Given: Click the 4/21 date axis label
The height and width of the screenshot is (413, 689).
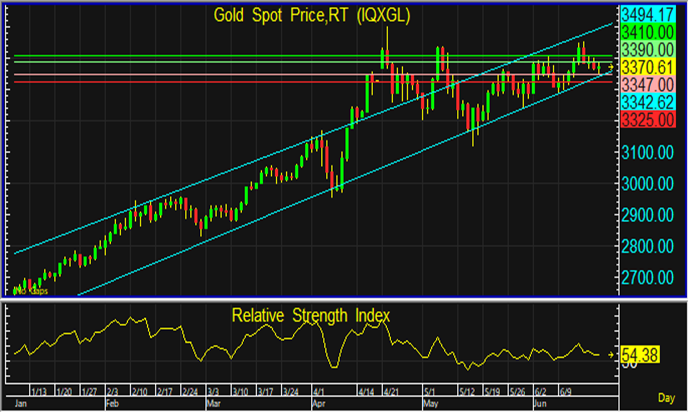Looking at the screenshot, I should [x=391, y=392].
